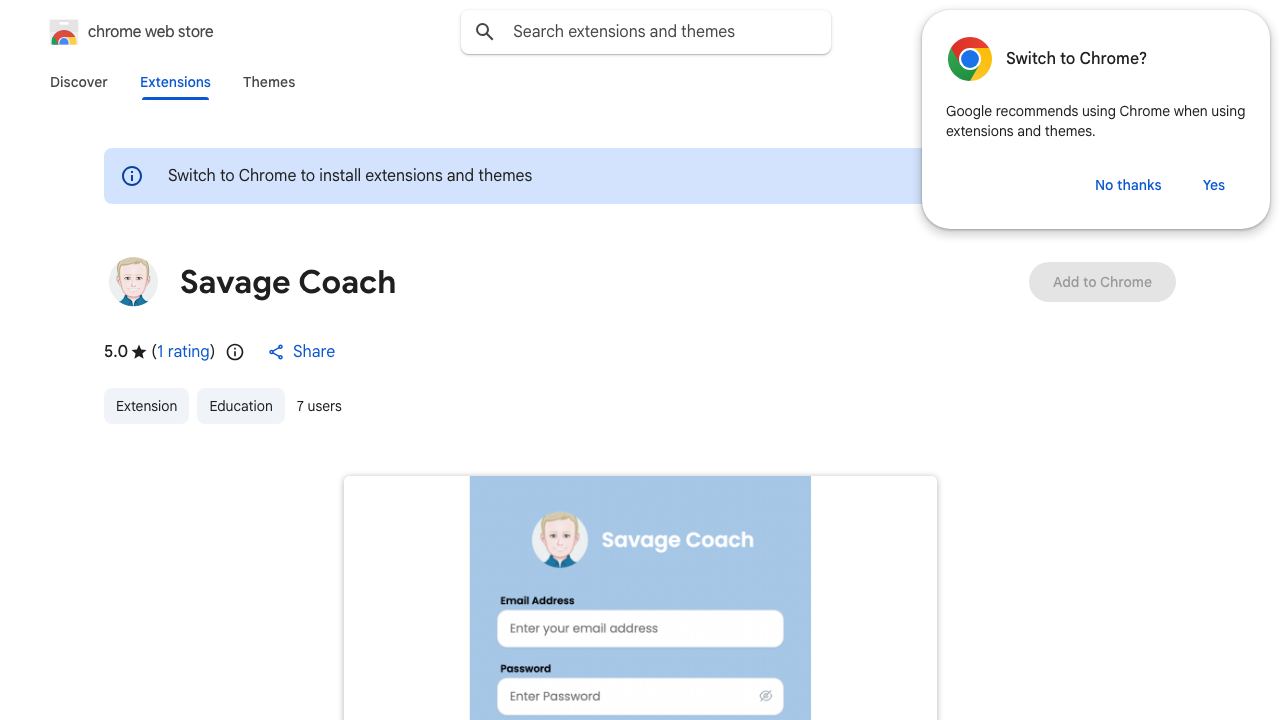Click the Savage Coach avatar icon beside title
This screenshot has width=1280, height=720.
click(133, 281)
